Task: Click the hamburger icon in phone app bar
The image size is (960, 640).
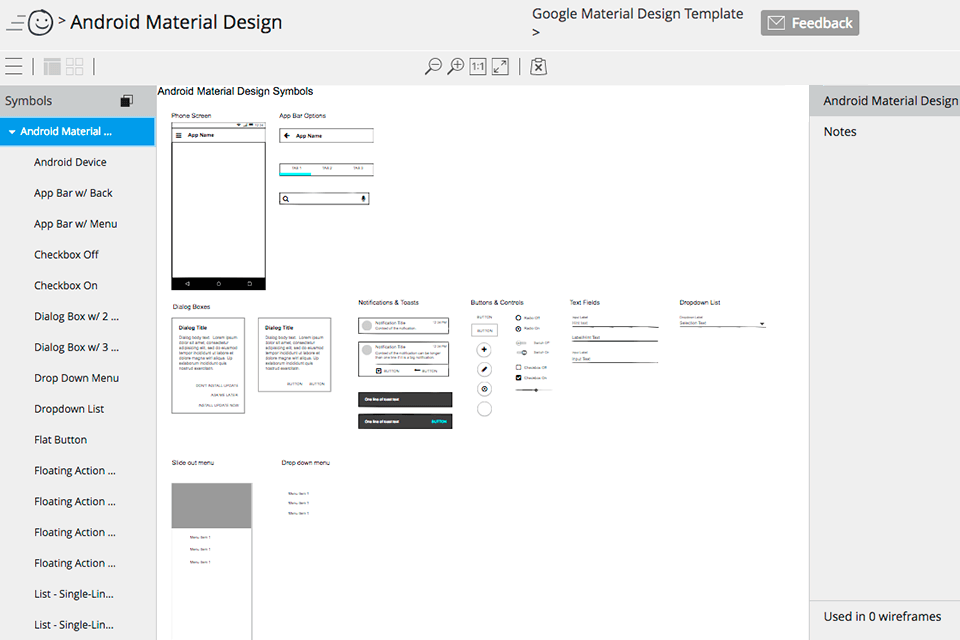Action: [x=179, y=135]
